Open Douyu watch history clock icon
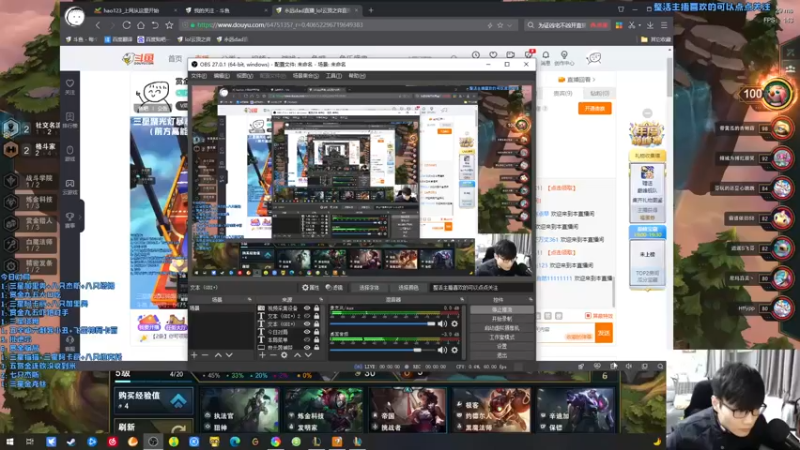Image resolution: width=800 pixels, height=450 pixels. [476, 55]
